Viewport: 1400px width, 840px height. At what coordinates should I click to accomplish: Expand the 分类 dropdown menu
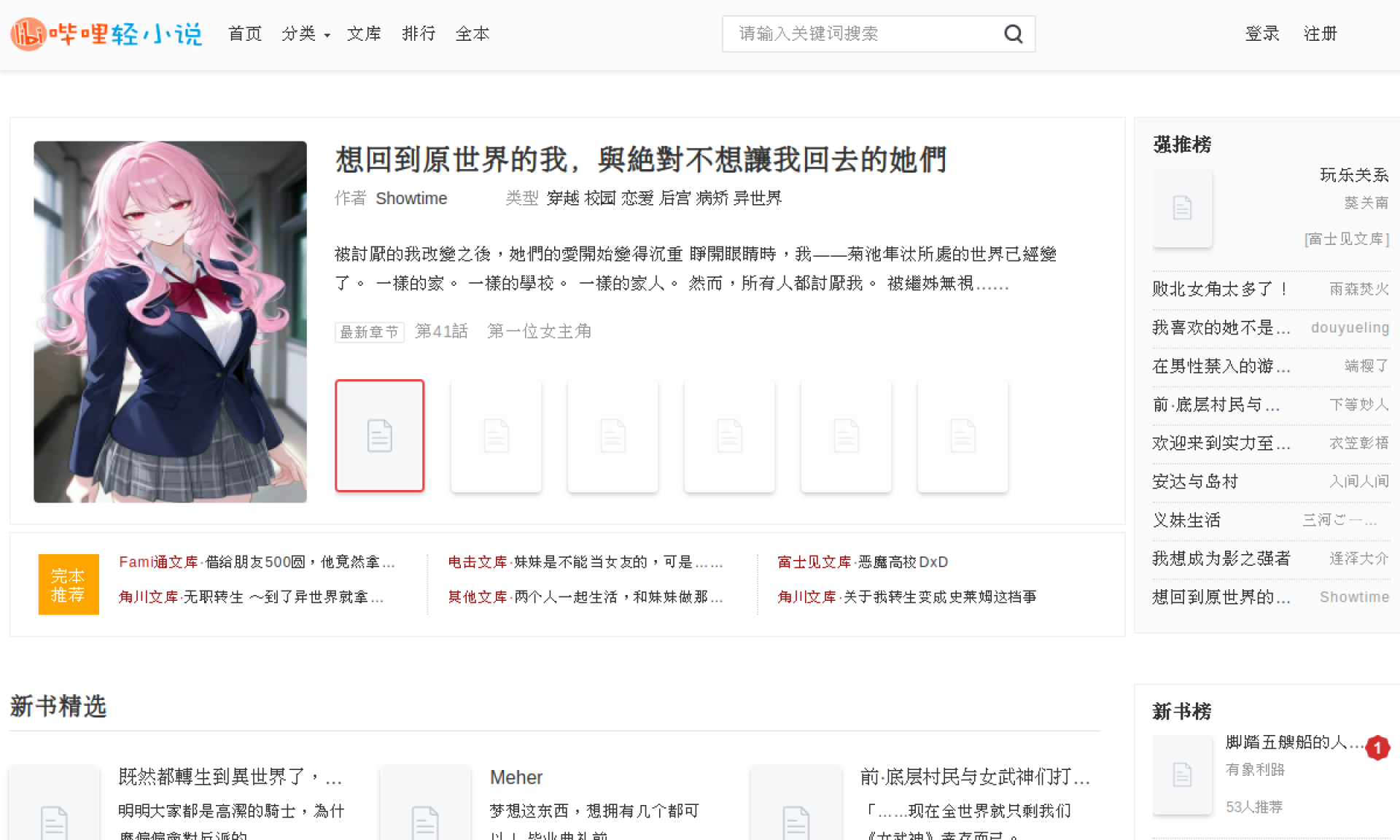(306, 34)
